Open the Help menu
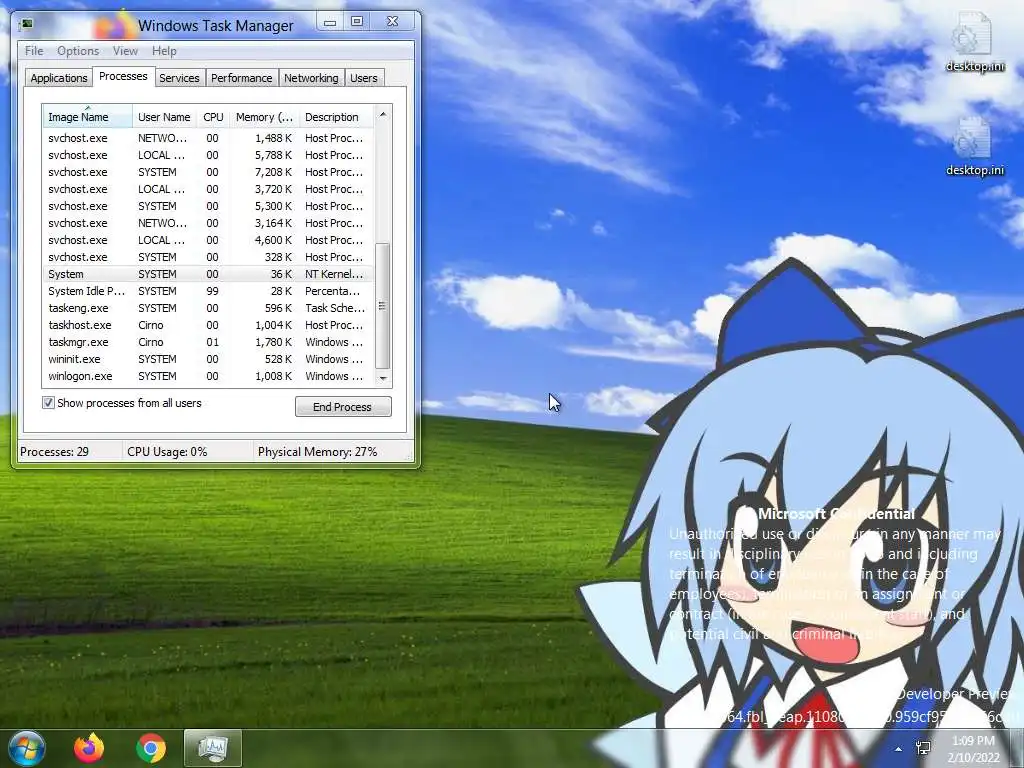Viewport: 1024px width, 768px height. coord(164,51)
